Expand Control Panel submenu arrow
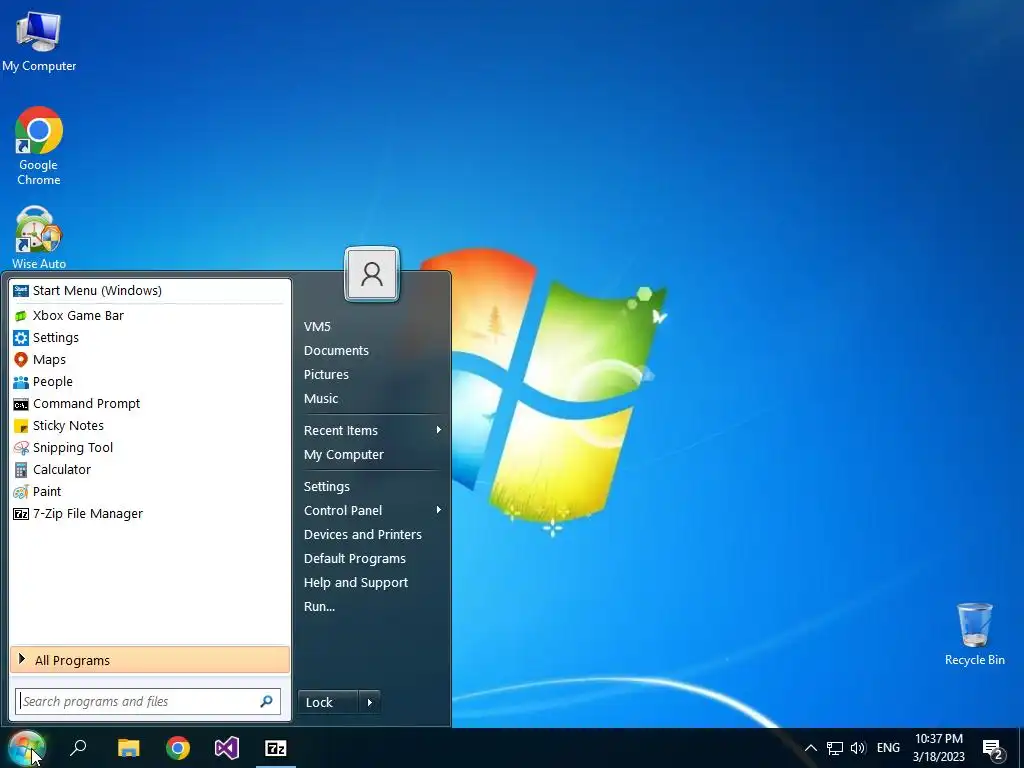 click(439, 509)
